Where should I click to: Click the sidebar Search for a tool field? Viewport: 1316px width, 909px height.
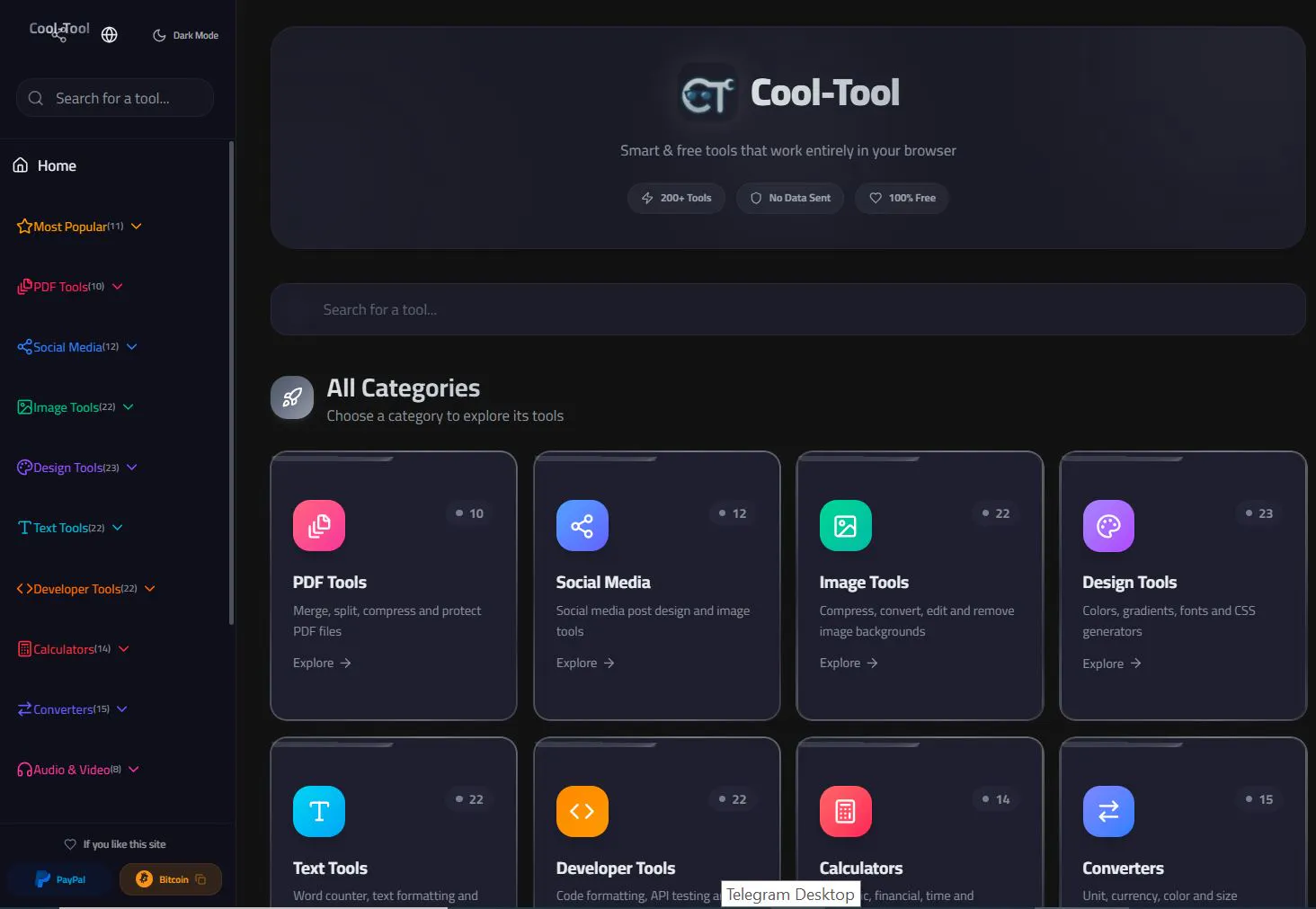(x=115, y=98)
